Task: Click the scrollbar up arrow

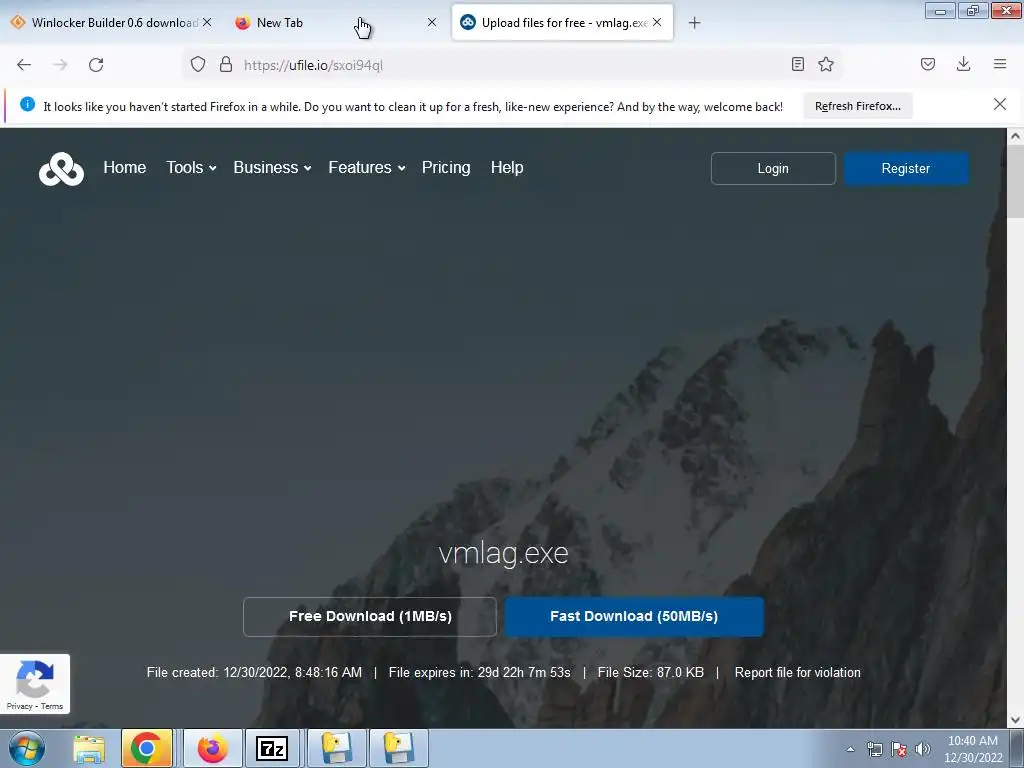Action: tap(1015, 136)
